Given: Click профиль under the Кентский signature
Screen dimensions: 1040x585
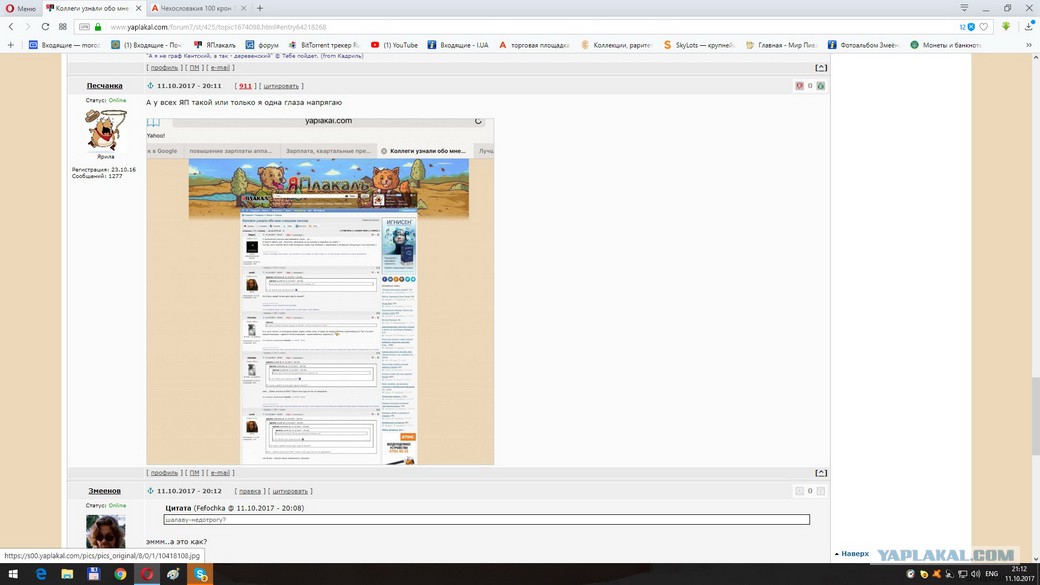Looking at the screenshot, I should 164,68.
